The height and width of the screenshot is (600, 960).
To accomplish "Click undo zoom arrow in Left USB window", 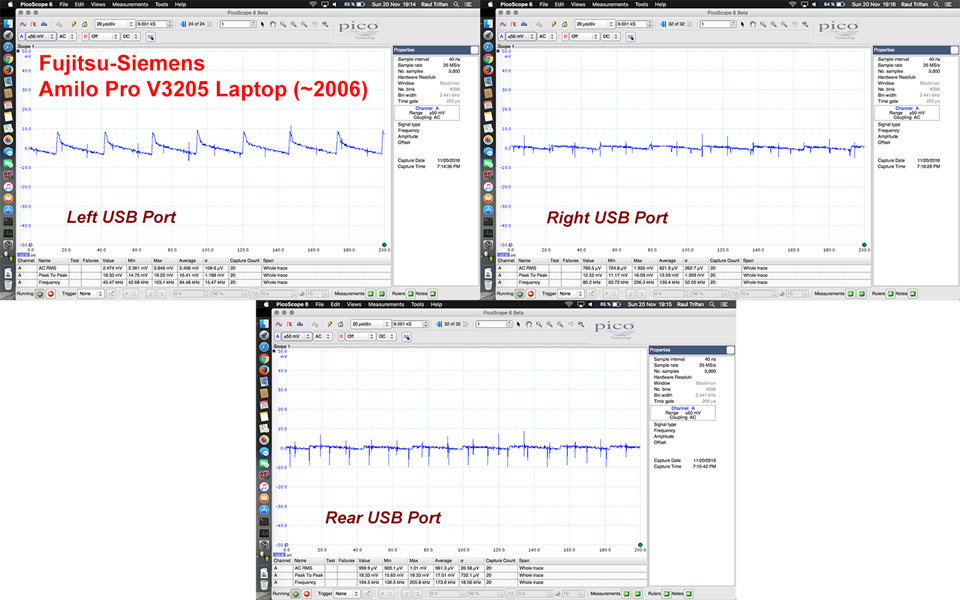I will click(315, 24).
